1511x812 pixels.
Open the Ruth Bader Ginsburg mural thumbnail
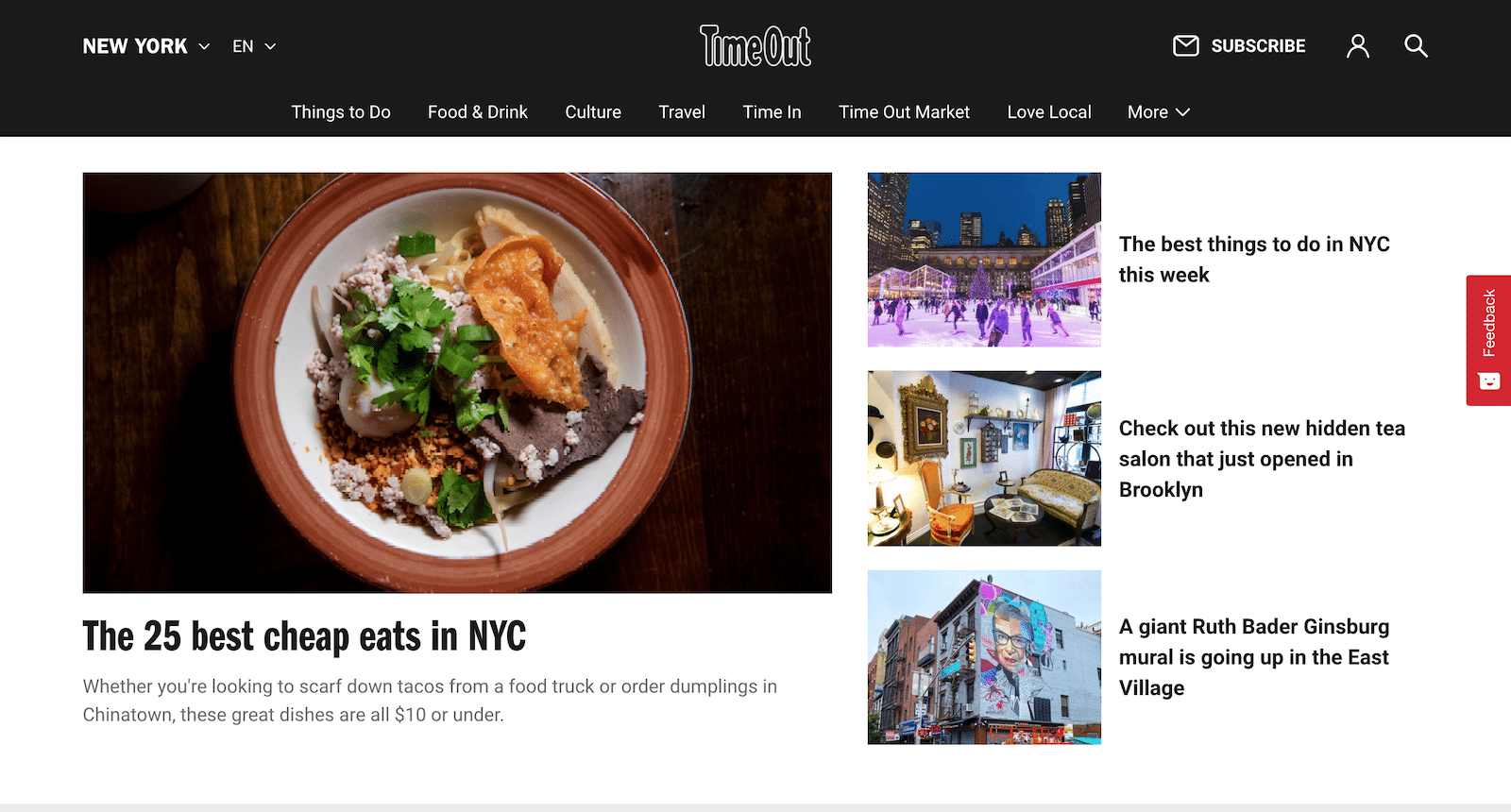[984, 657]
